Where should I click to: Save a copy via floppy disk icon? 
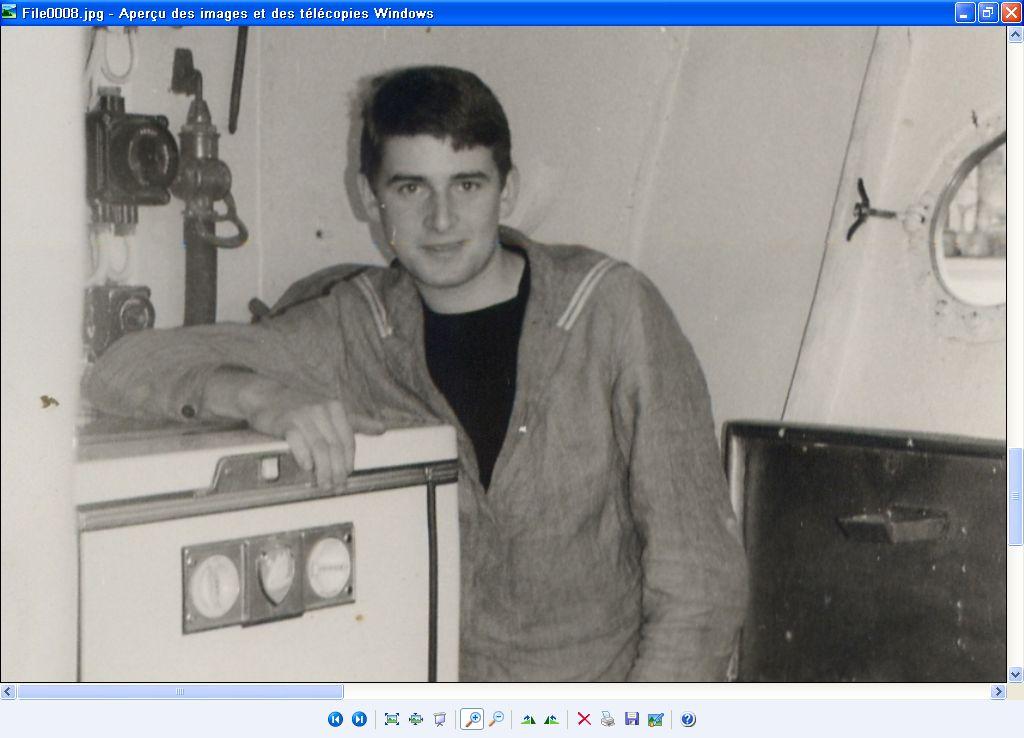click(631, 719)
